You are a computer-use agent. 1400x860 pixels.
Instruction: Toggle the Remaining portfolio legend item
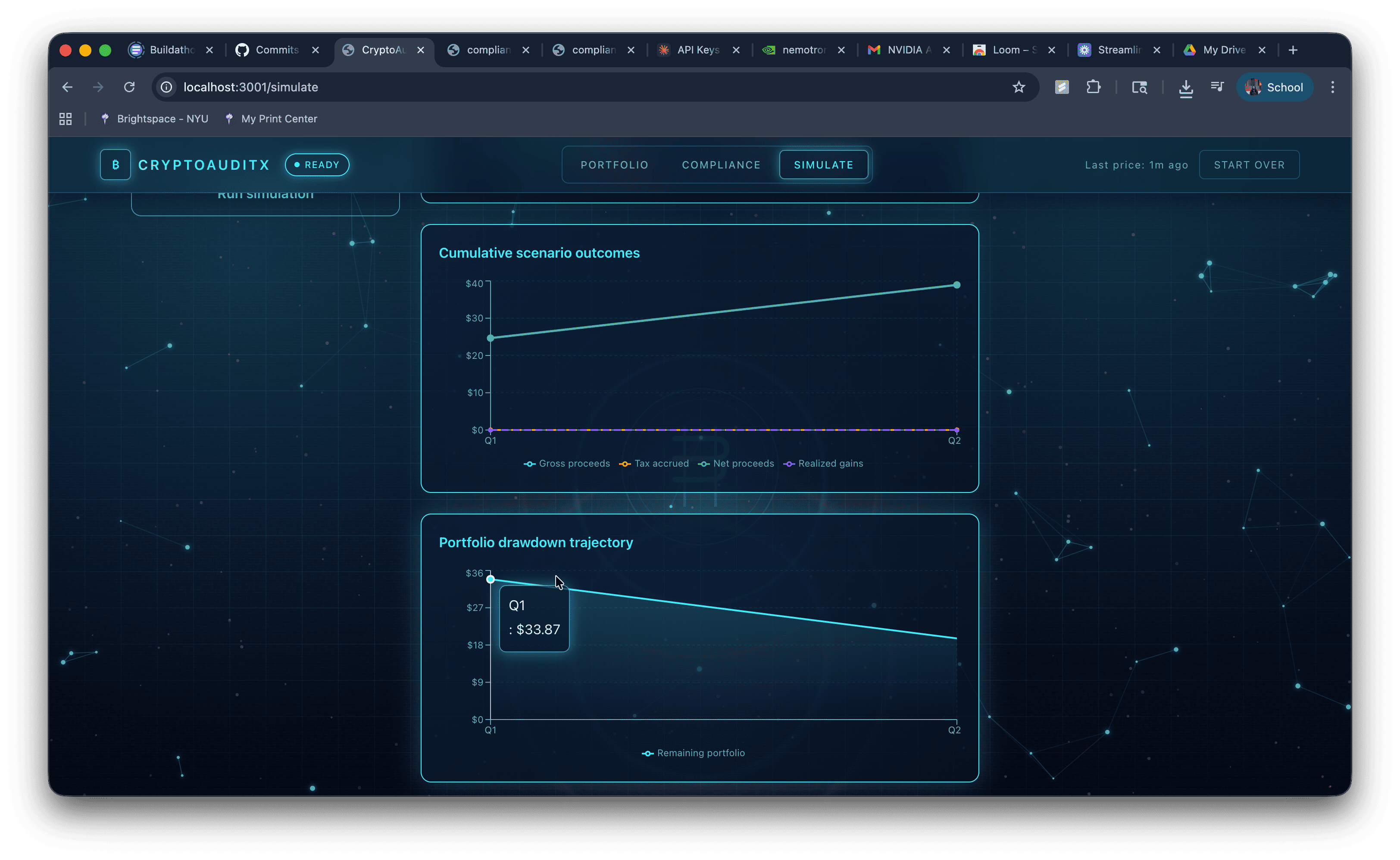coord(694,753)
